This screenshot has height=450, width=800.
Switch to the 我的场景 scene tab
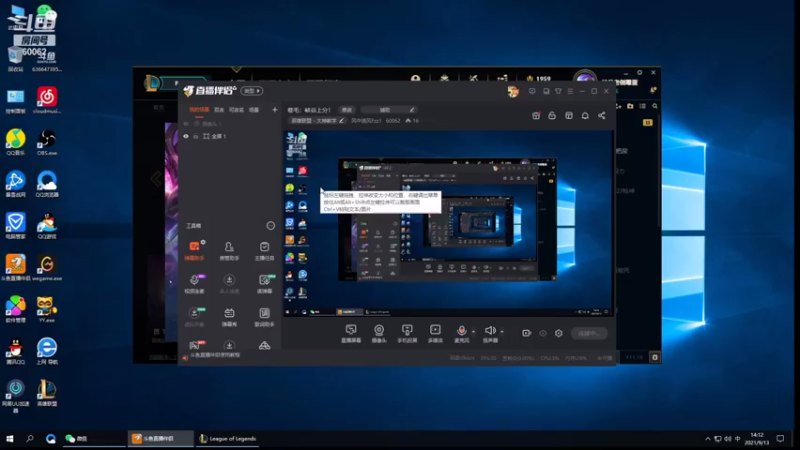[x=199, y=109]
